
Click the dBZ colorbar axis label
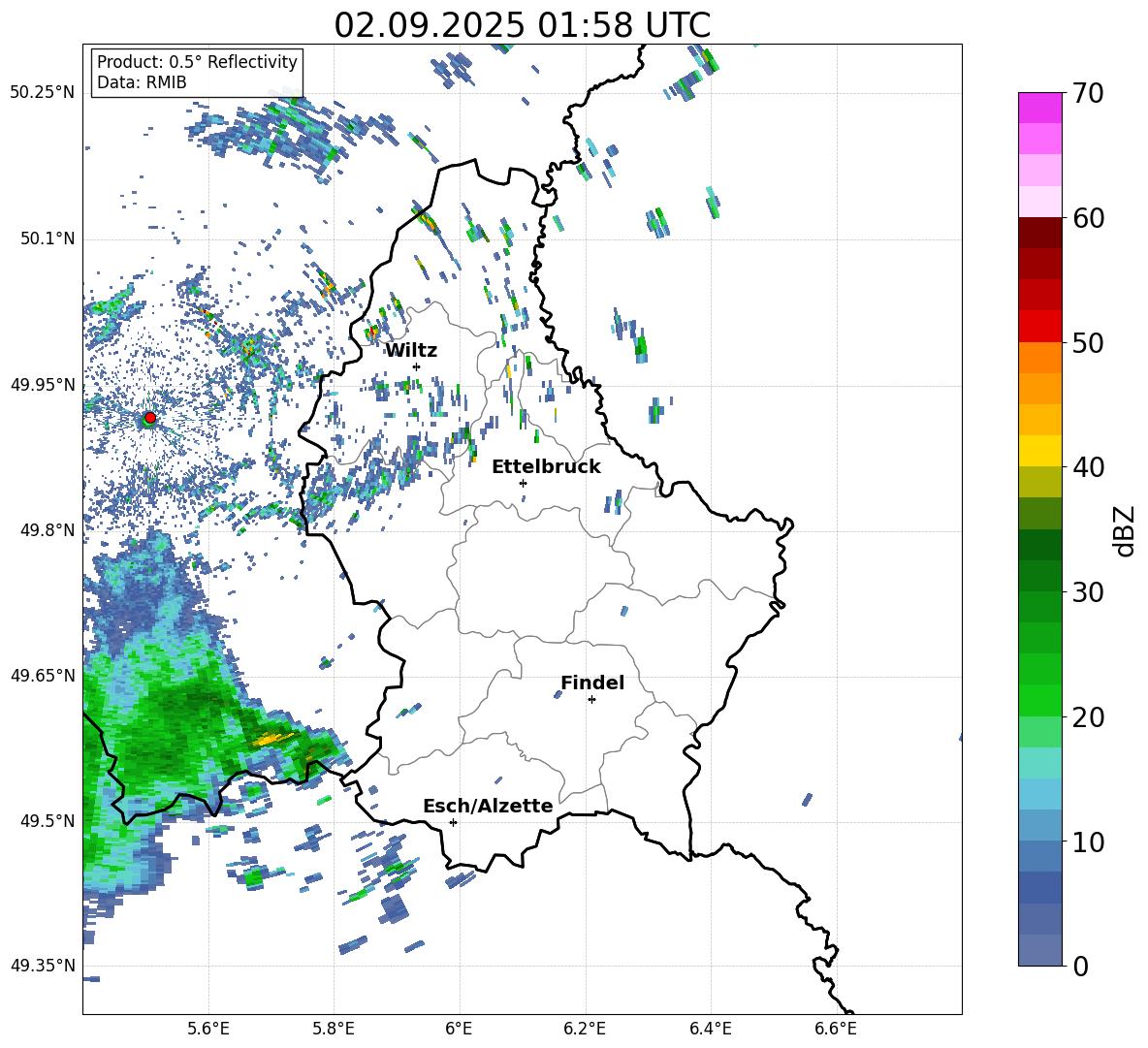coord(1123,530)
